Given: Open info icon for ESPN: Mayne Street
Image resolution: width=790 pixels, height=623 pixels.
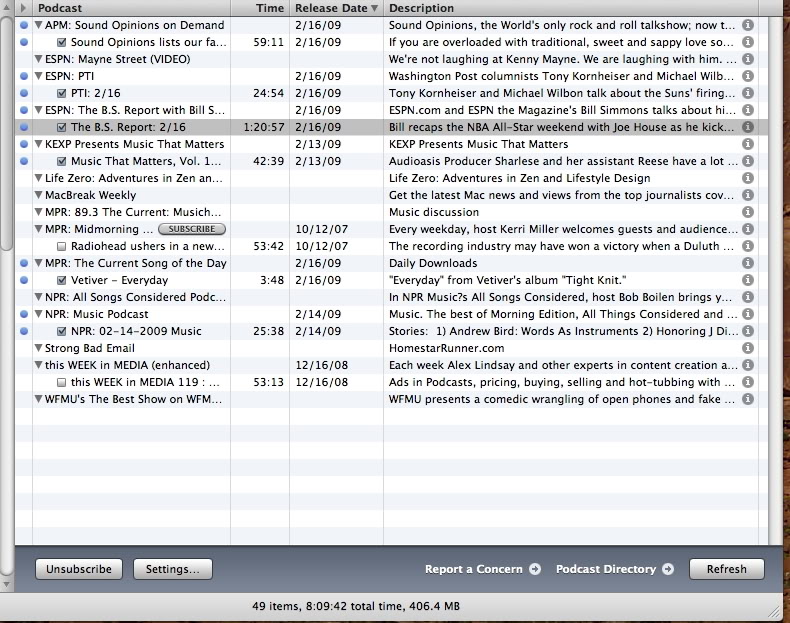Looking at the screenshot, I should coord(748,59).
